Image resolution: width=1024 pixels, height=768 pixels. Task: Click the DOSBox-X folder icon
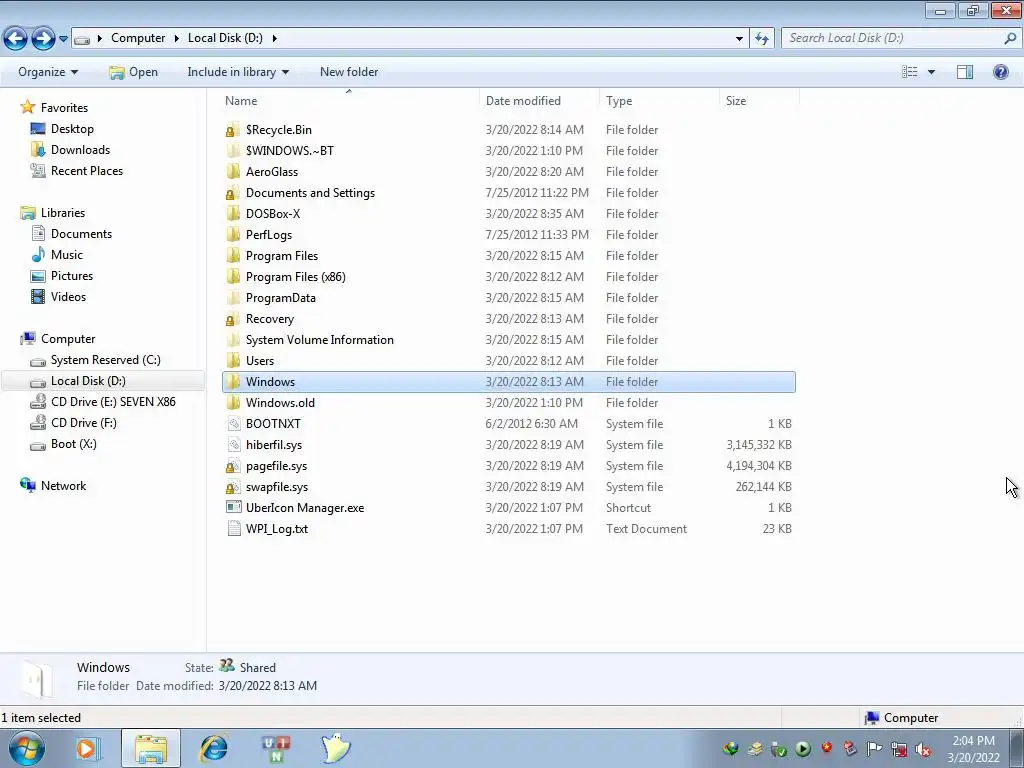coord(232,214)
